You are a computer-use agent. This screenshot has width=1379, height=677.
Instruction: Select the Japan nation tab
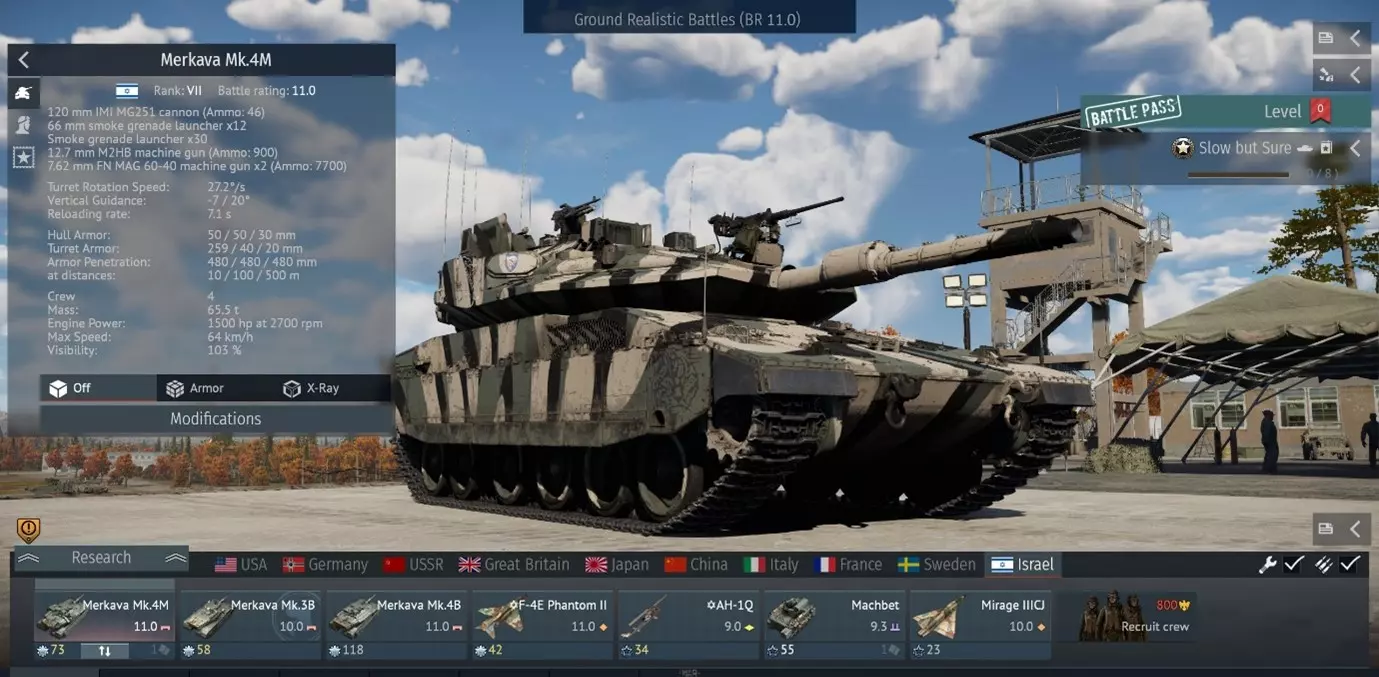617,564
